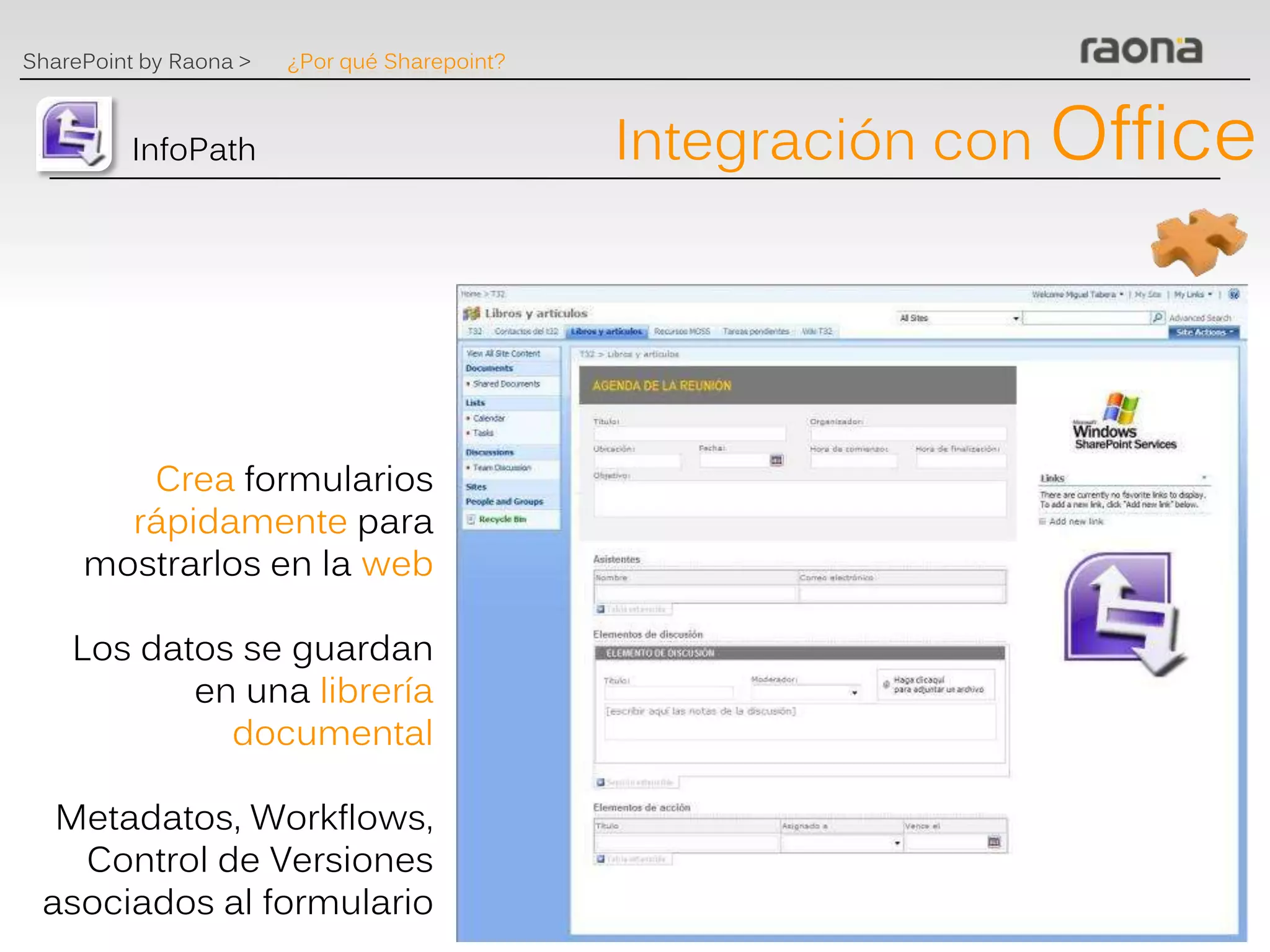Image resolution: width=1270 pixels, height=952 pixels.
Task: Open the Site Actions menu
Action: click(x=1204, y=332)
